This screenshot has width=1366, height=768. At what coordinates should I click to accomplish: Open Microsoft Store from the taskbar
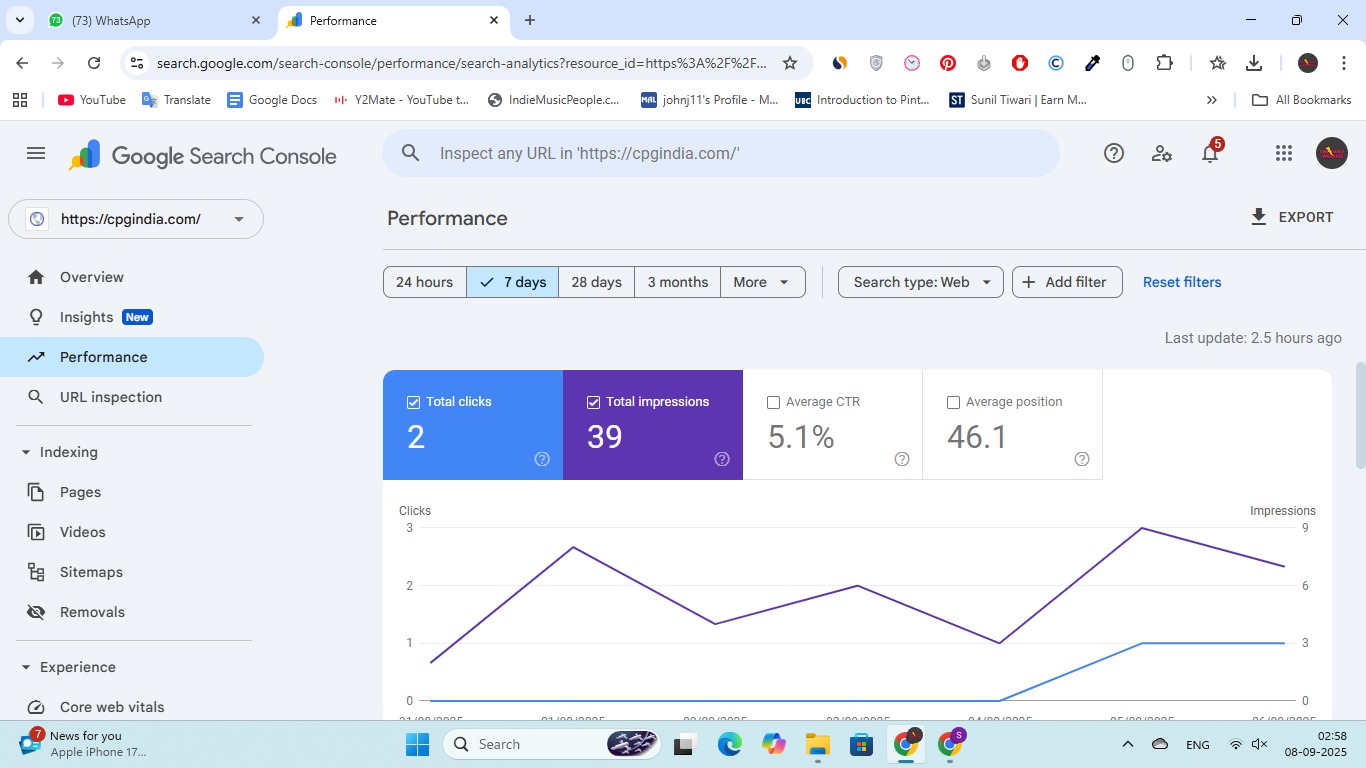[x=861, y=744]
